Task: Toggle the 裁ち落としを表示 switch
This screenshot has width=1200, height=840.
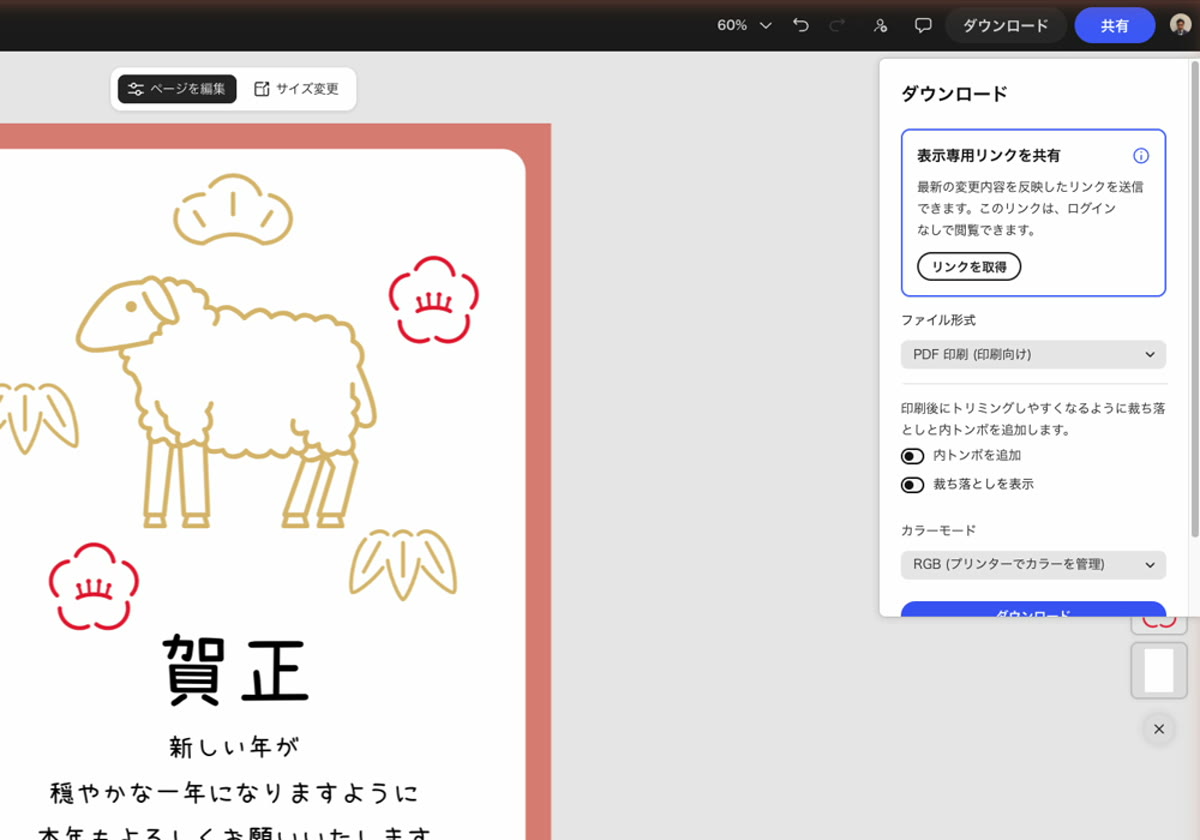Action: coord(912,485)
